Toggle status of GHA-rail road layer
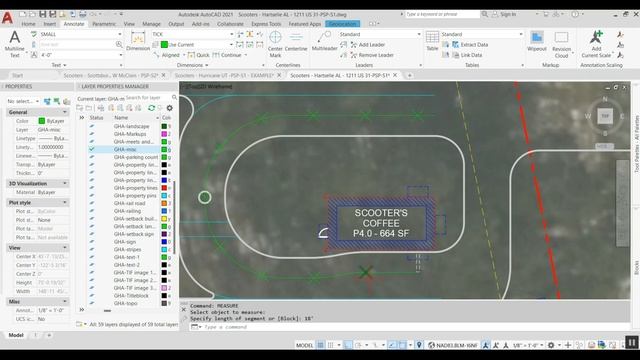640x360 pixels. coord(92,203)
